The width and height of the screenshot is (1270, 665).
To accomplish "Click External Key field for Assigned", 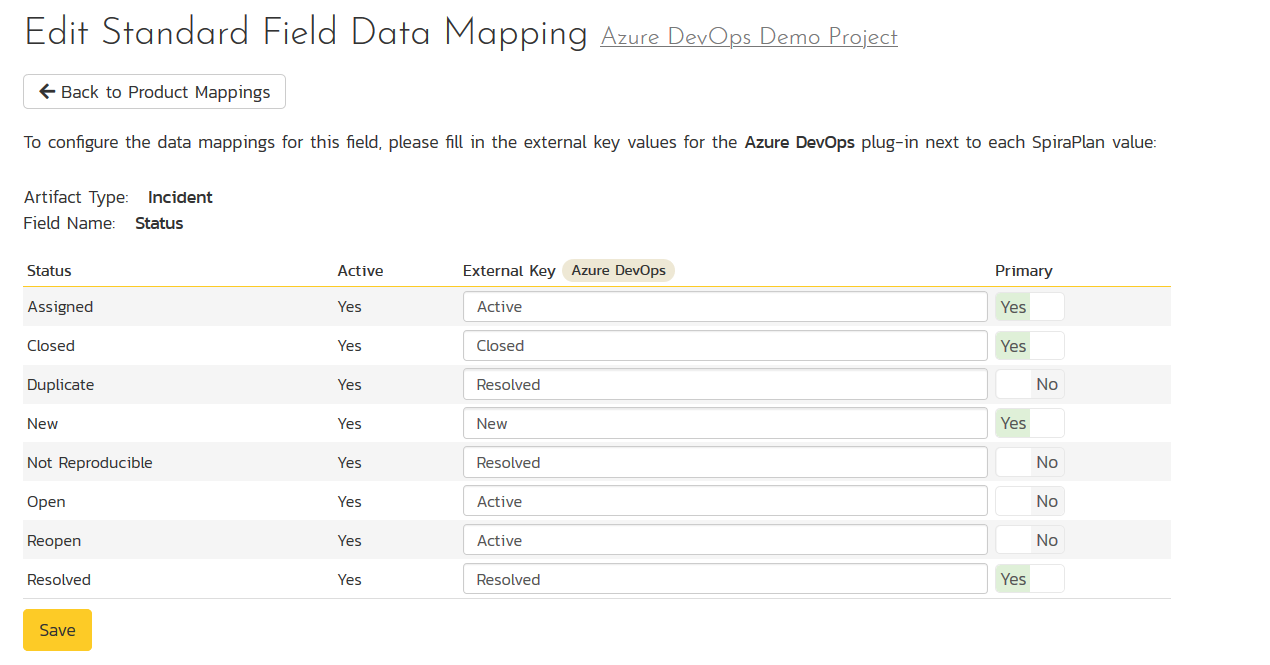I will [724, 307].
